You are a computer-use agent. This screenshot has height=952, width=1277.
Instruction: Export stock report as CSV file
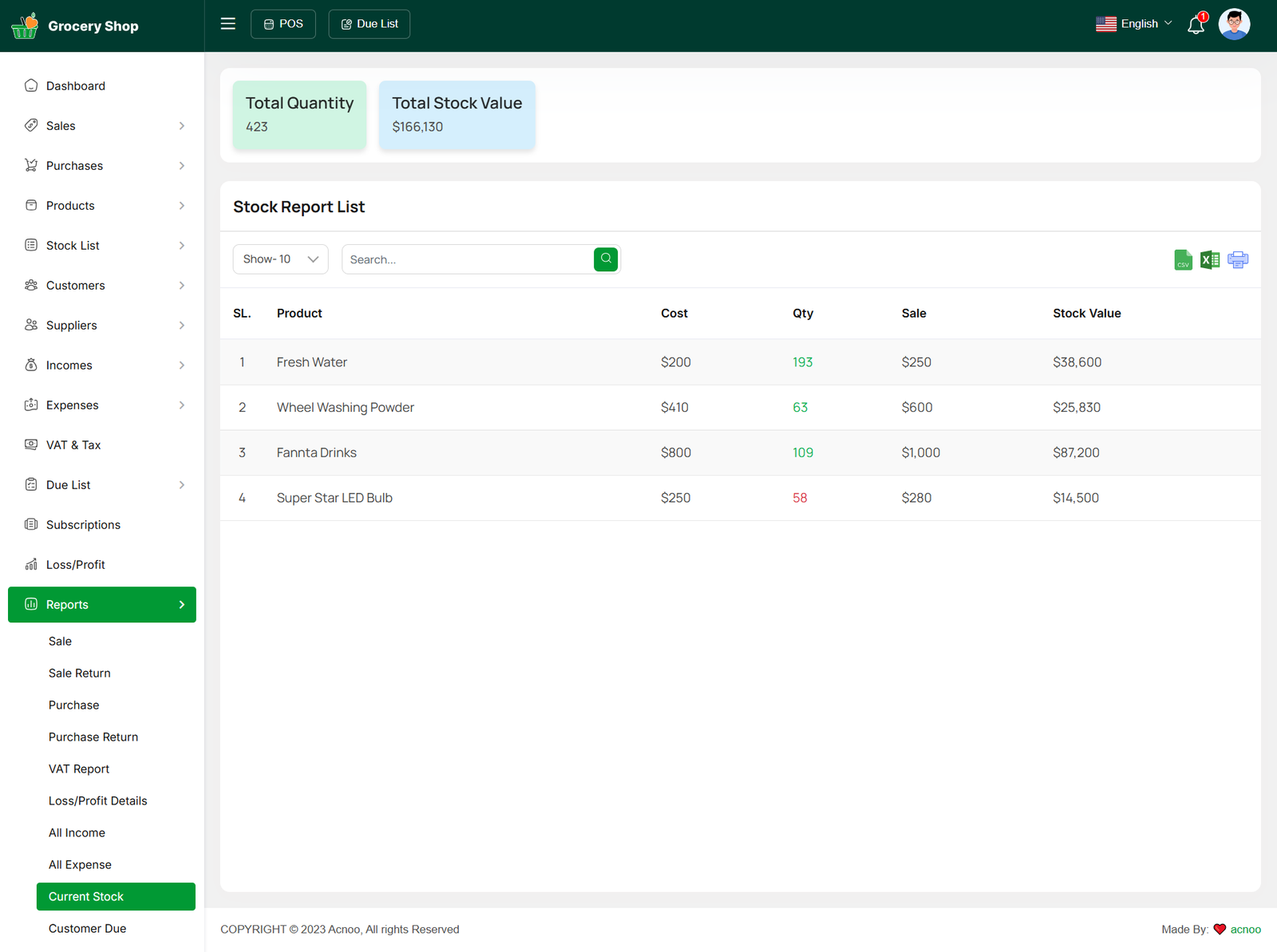pyautogui.click(x=1183, y=260)
